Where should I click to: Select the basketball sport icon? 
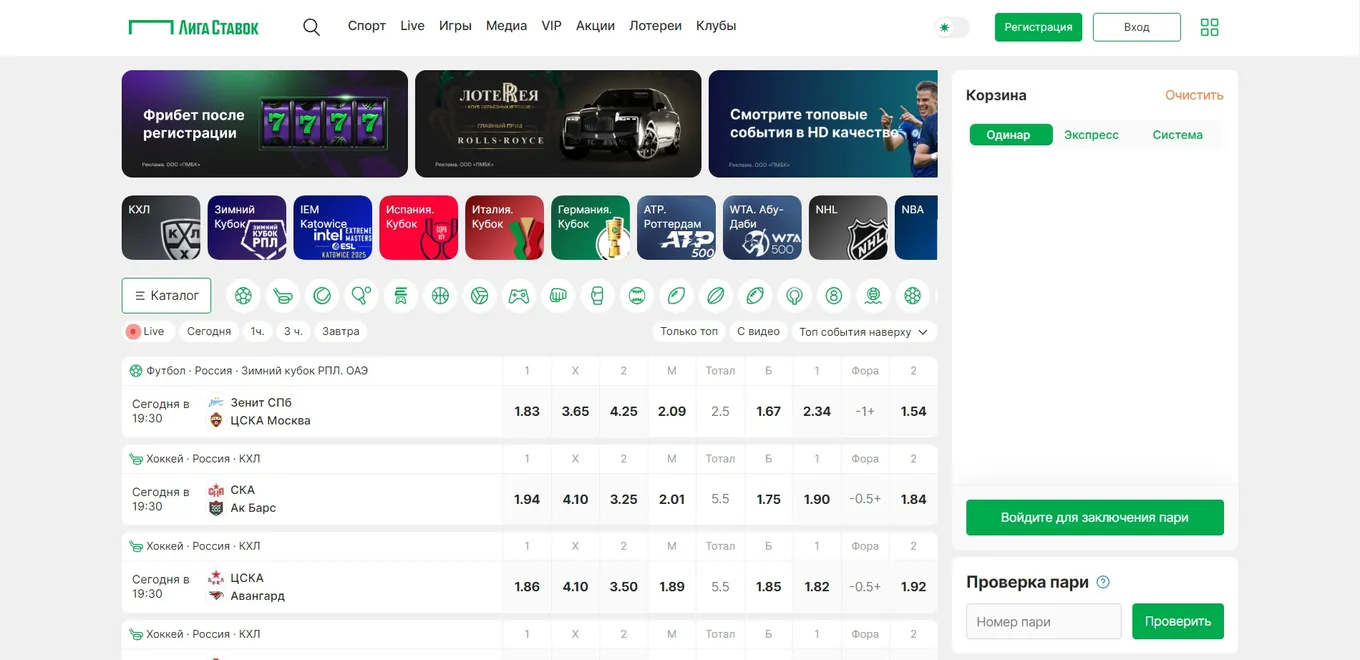coord(440,296)
